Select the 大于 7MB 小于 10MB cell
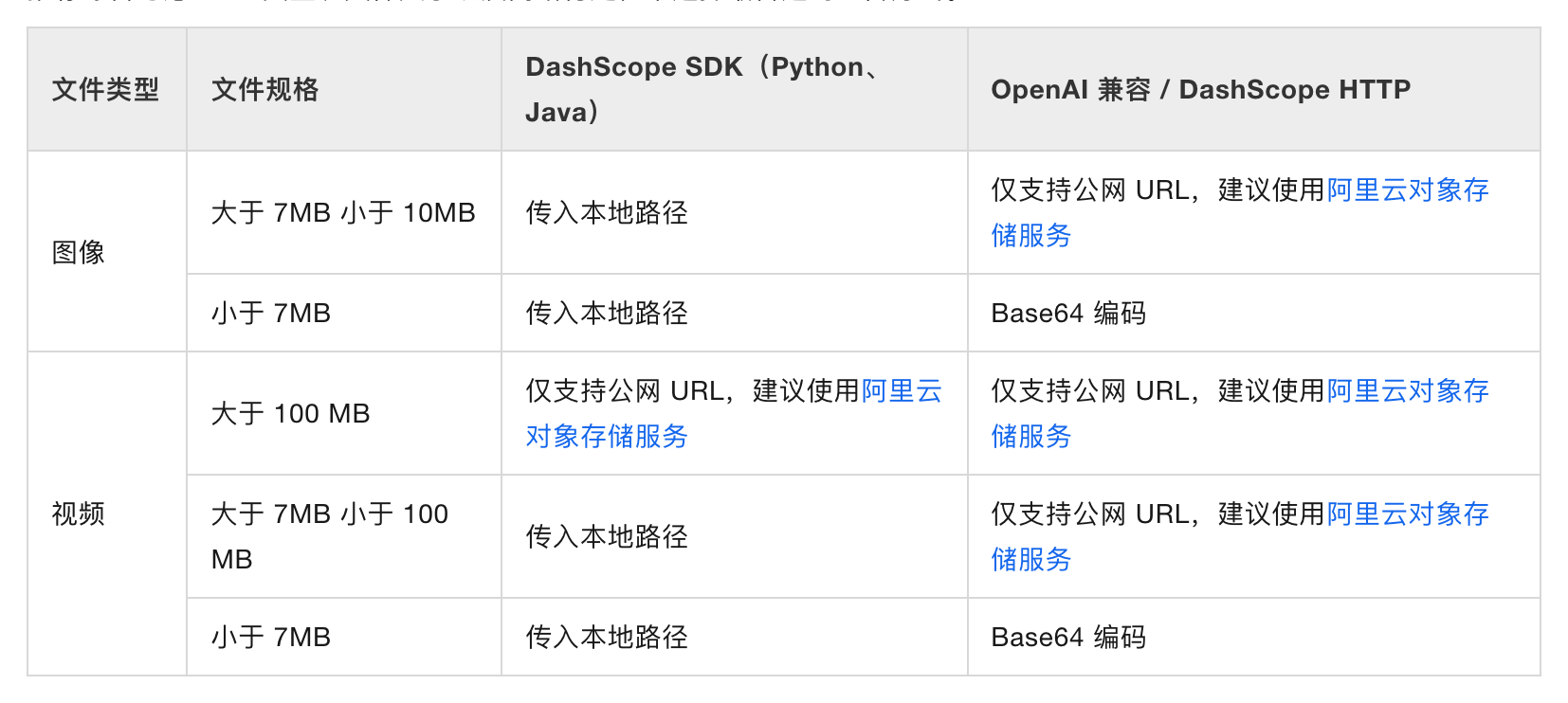Viewport: 1568px width, 703px height. [343, 213]
